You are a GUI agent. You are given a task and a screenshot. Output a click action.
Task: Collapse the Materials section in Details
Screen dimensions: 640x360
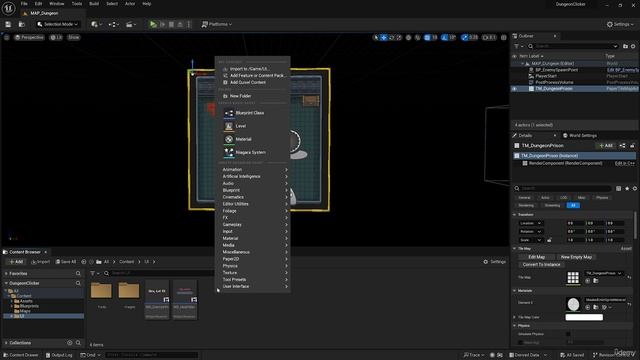(x=515, y=291)
